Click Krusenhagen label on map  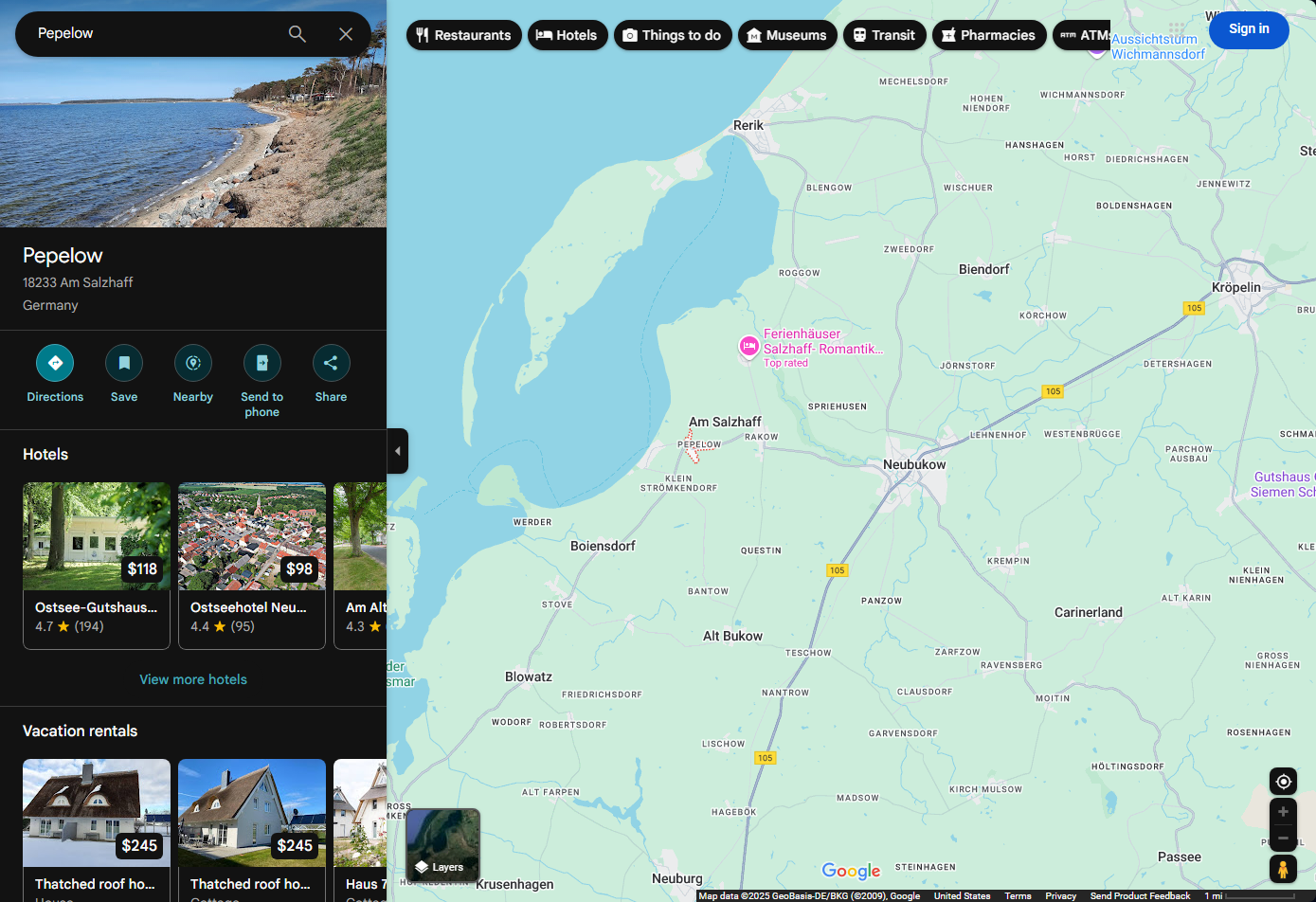click(x=514, y=884)
